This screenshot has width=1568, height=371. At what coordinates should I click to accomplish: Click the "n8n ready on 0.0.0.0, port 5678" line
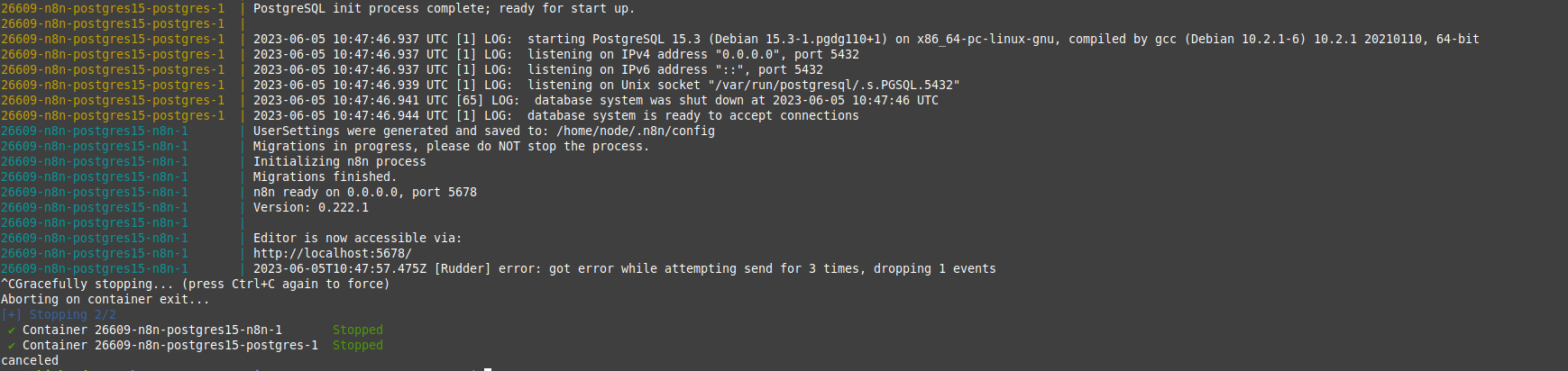[364, 193]
